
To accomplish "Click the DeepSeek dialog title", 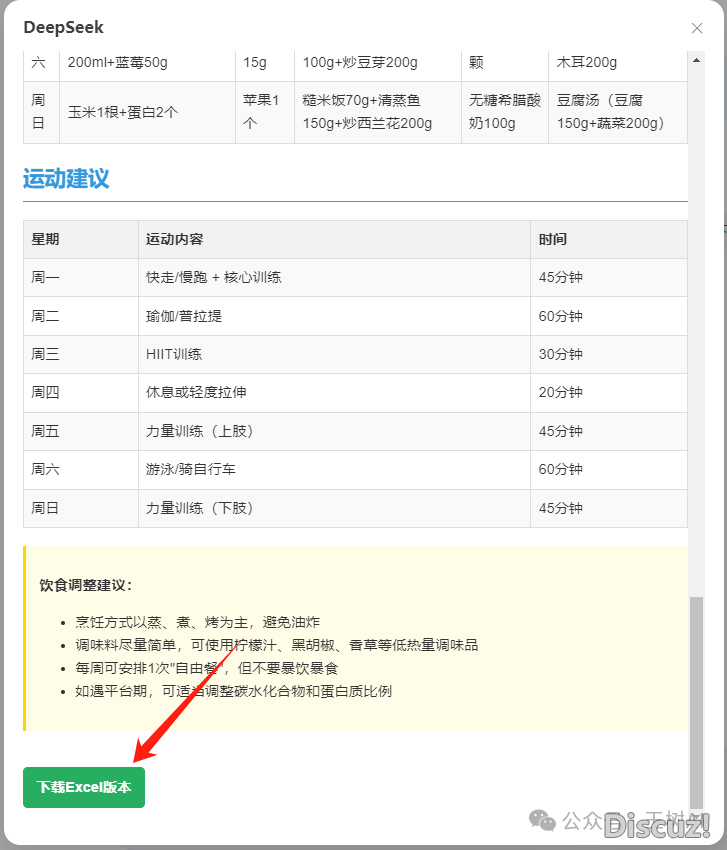I will (63, 27).
